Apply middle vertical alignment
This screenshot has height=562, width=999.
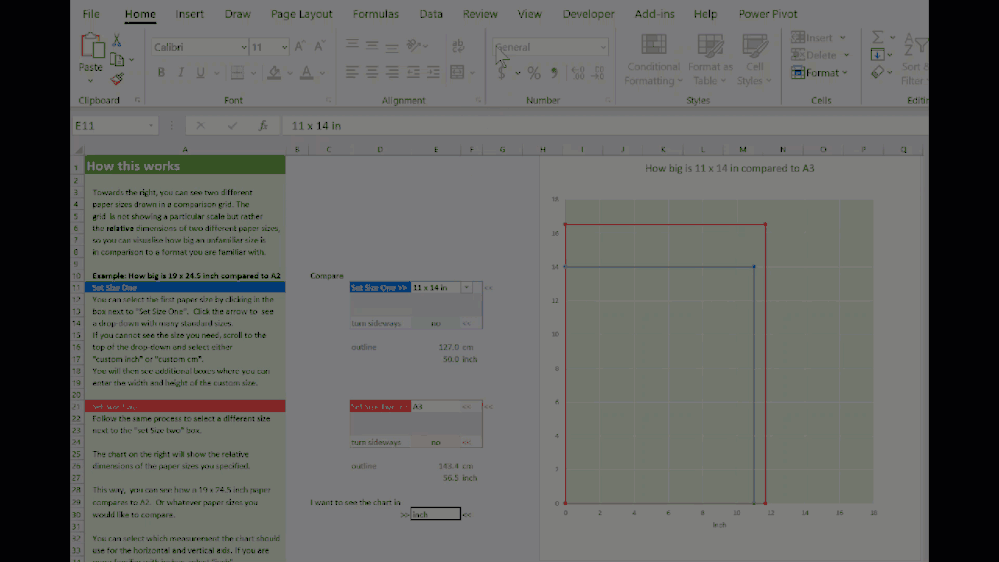372,45
